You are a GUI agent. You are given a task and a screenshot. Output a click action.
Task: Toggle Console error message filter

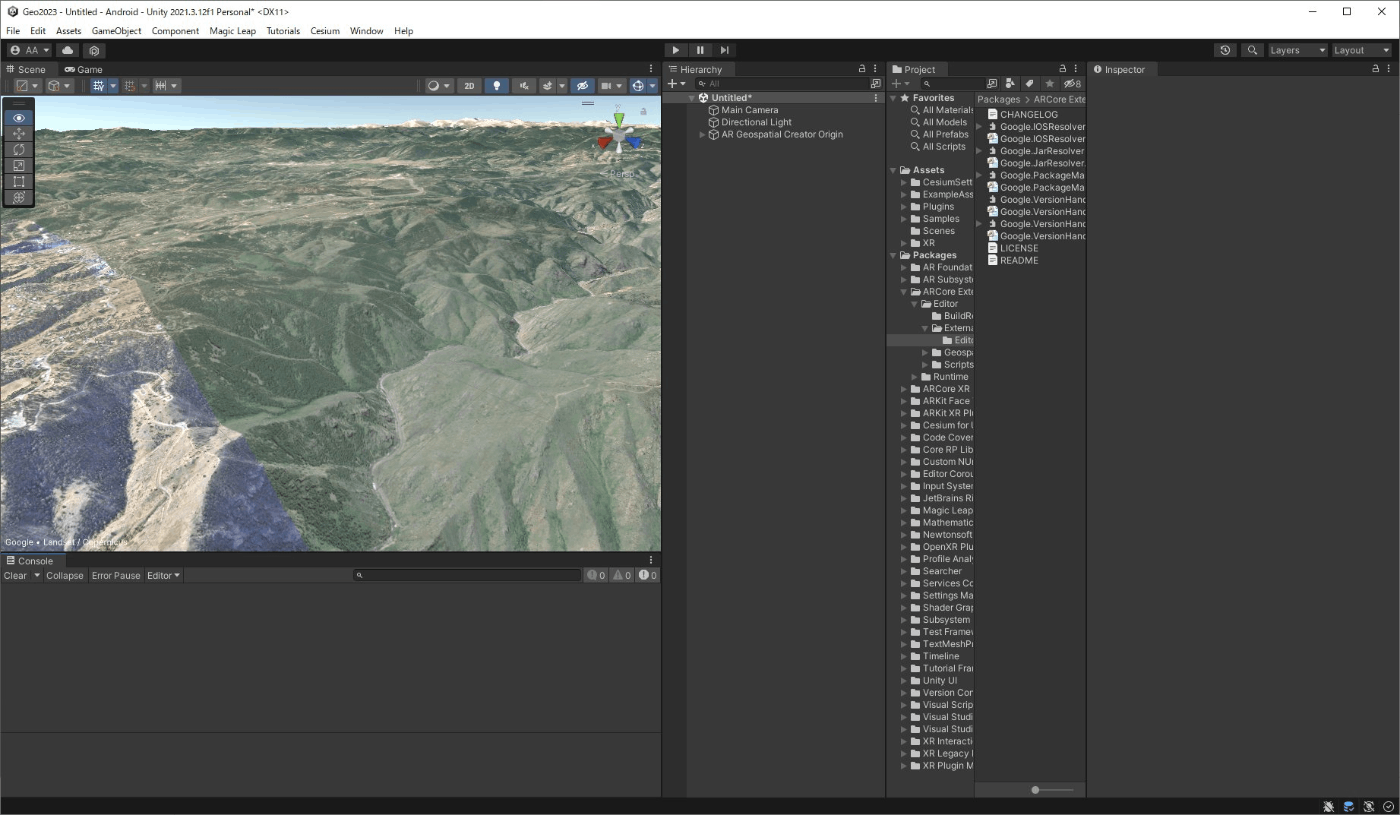(648, 575)
